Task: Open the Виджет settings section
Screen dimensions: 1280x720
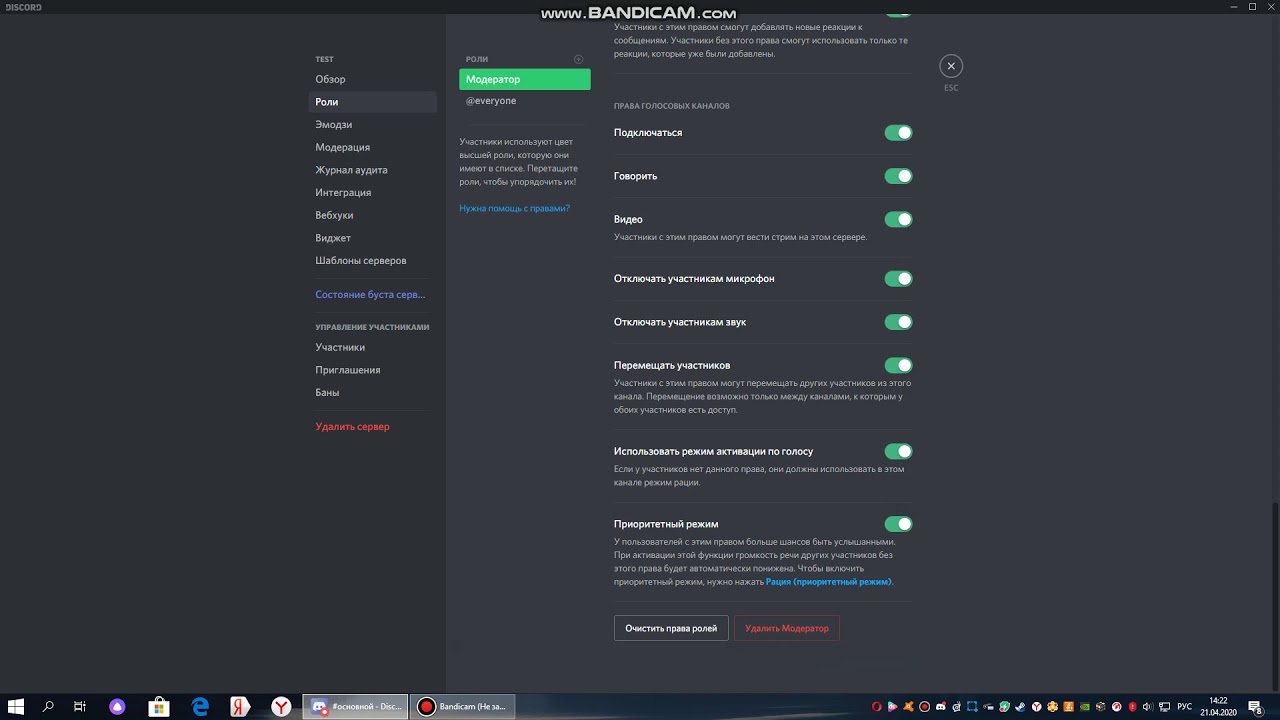Action: (x=372, y=238)
